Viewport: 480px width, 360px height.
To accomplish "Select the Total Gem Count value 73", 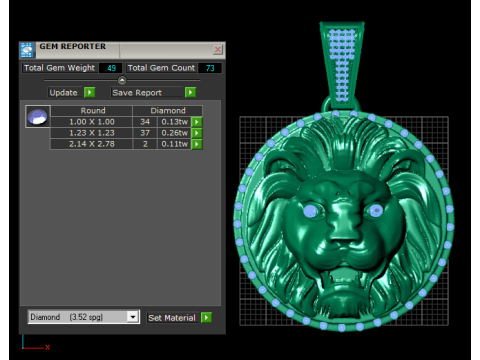I will click(210, 68).
